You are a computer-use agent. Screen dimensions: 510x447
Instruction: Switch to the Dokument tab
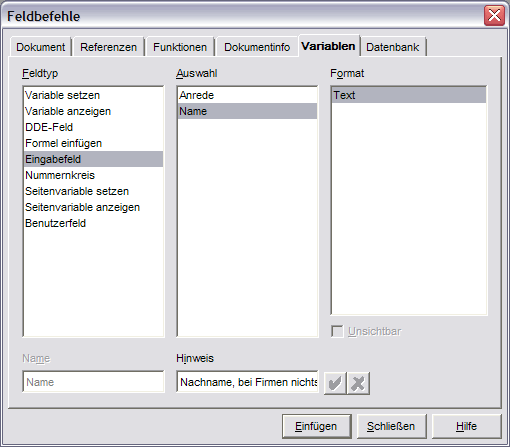pos(40,47)
